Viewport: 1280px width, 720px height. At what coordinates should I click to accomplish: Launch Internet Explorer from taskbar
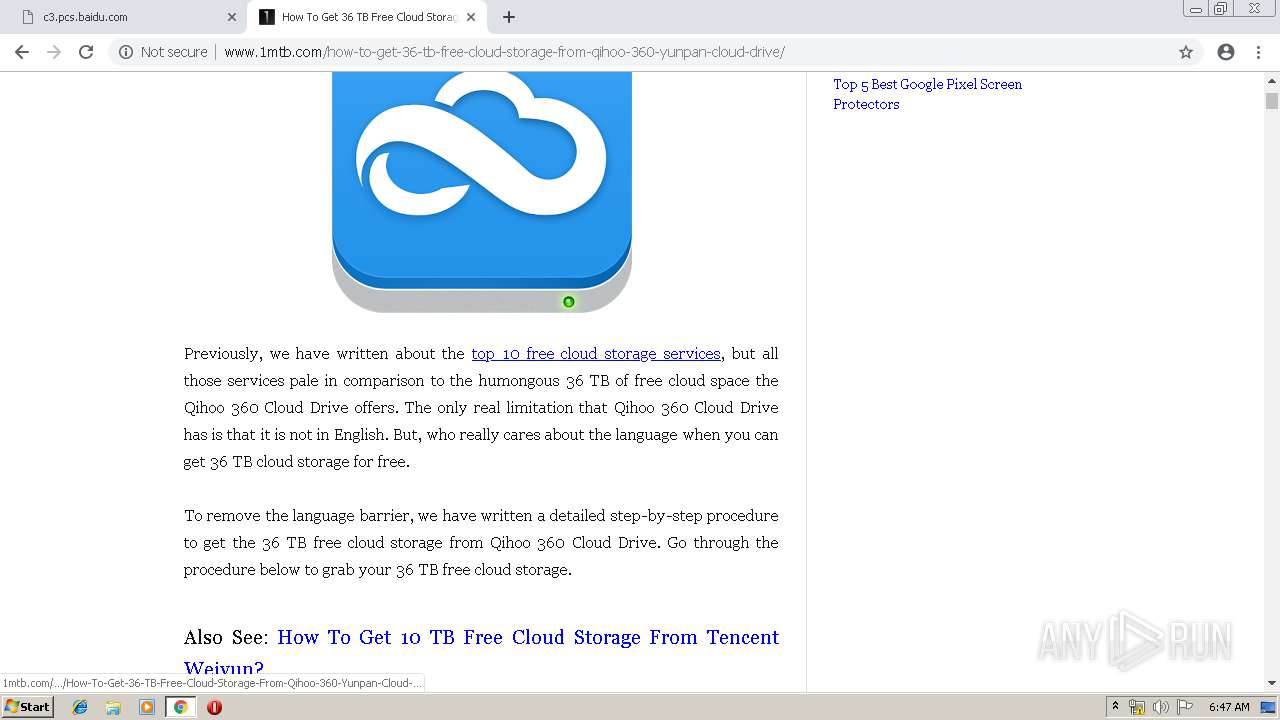(x=80, y=707)
